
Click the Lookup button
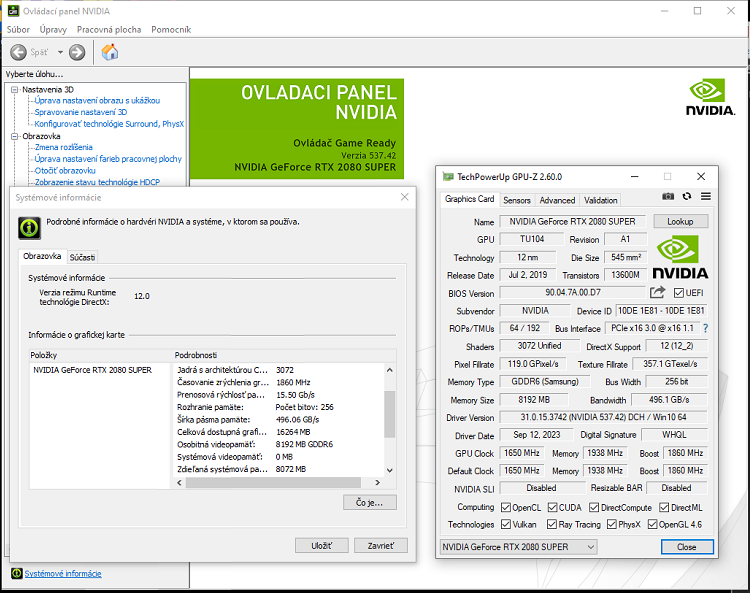680,221
